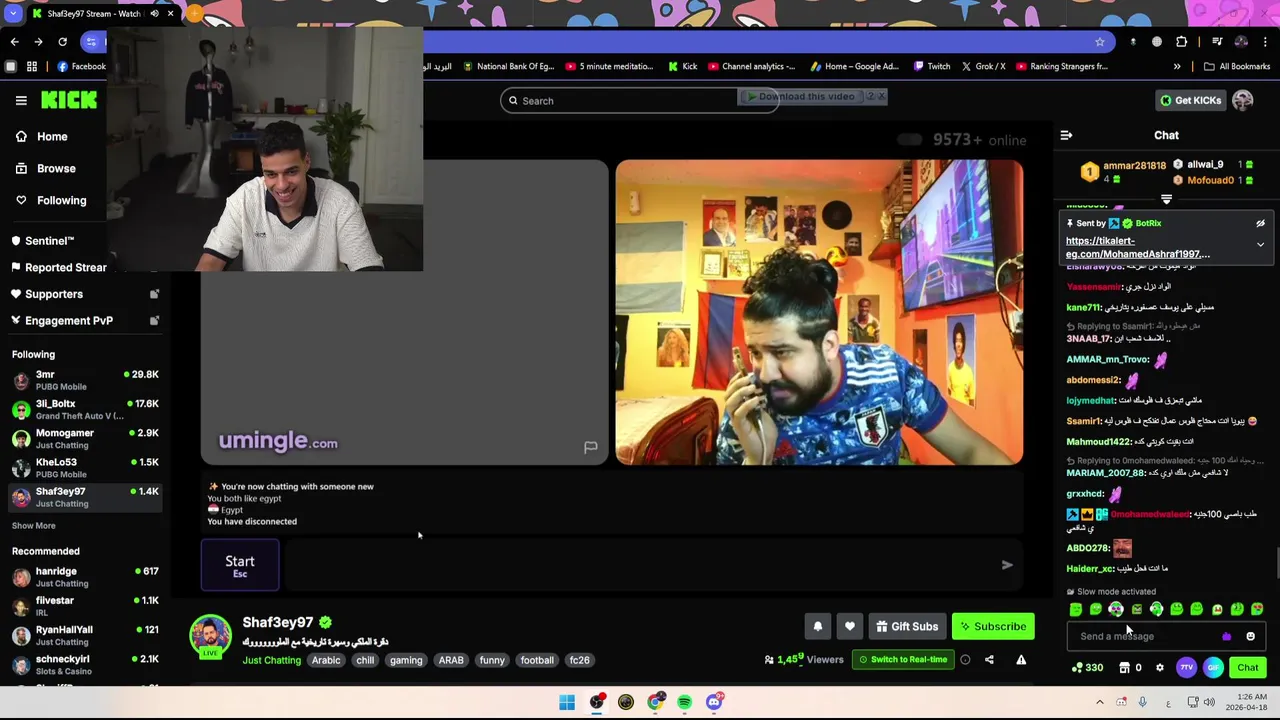Open Shaf3ey97 streamer avatar
1280x720 pixels.
[210, 636]
